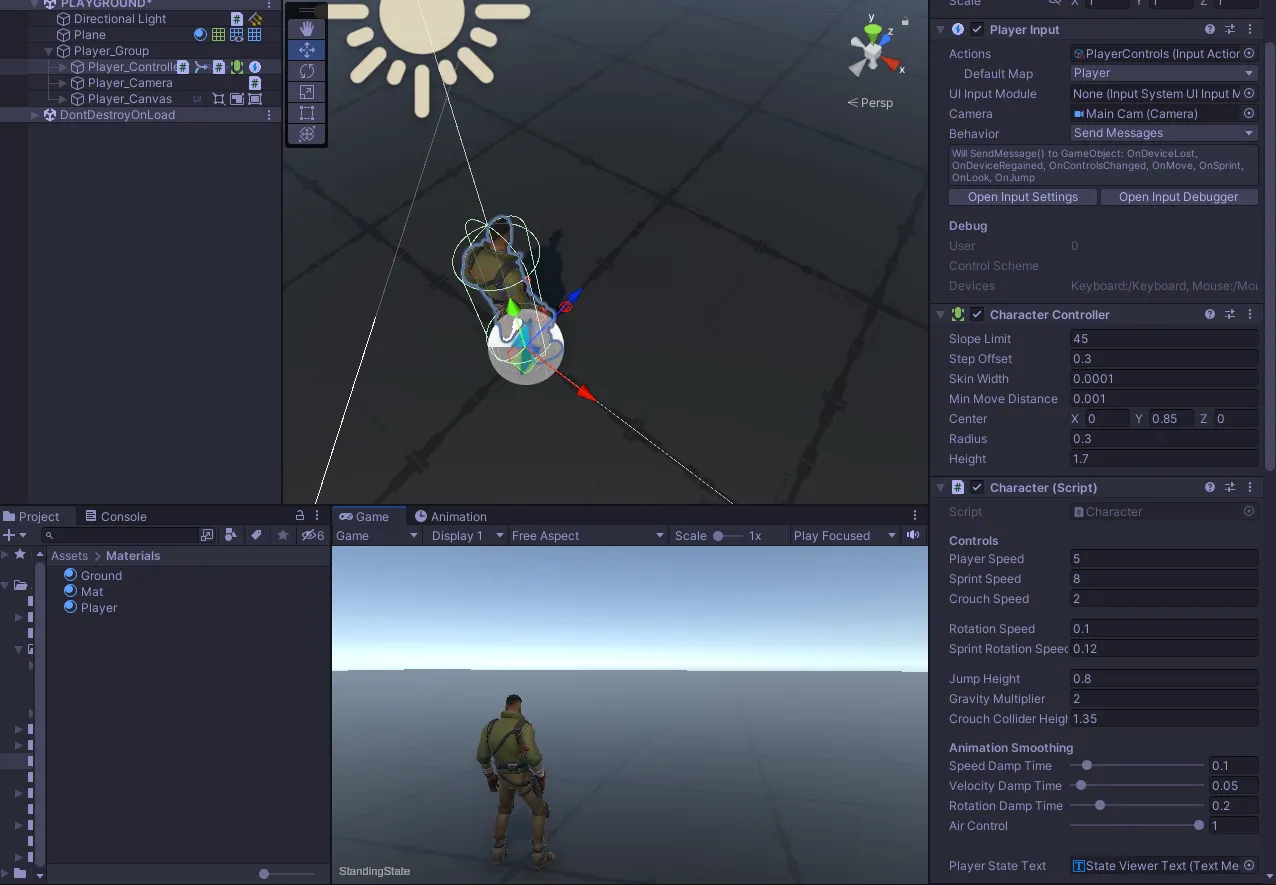1276x885 pixels.
Task: Open the Play Focused dropdown
Action: tap(845, 535)
